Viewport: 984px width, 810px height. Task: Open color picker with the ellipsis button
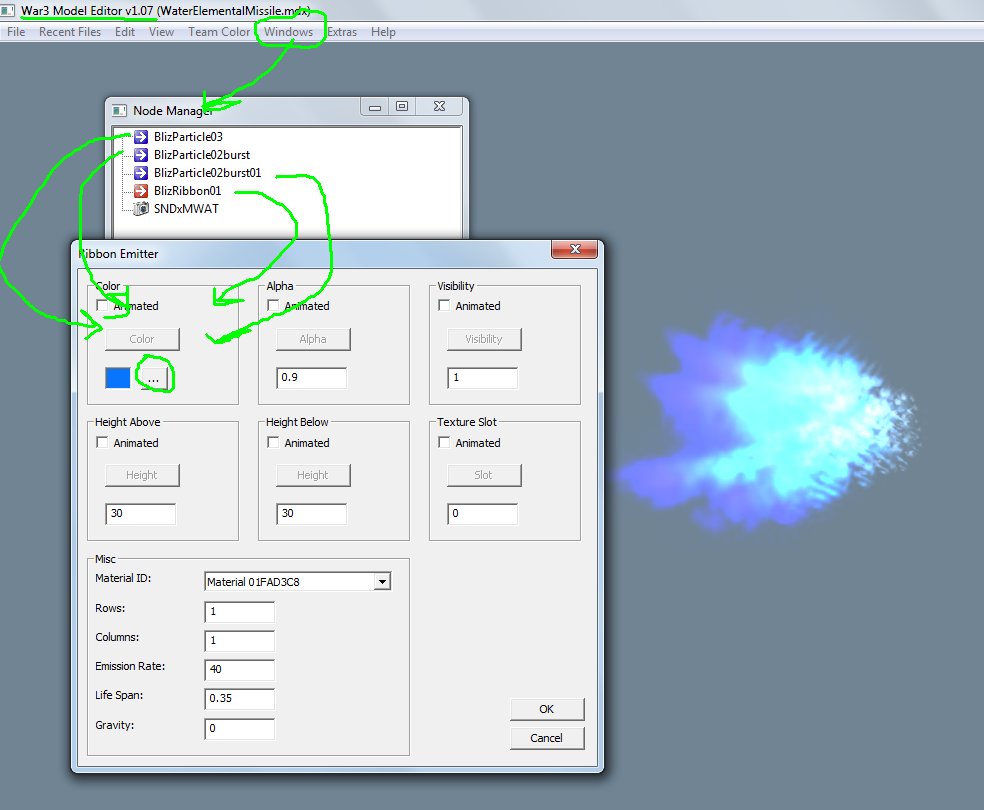point(153,378)
